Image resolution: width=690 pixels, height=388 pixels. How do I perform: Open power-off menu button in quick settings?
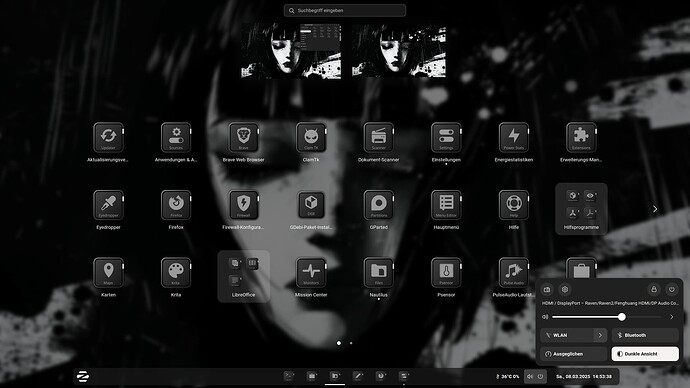coord(672,289)
